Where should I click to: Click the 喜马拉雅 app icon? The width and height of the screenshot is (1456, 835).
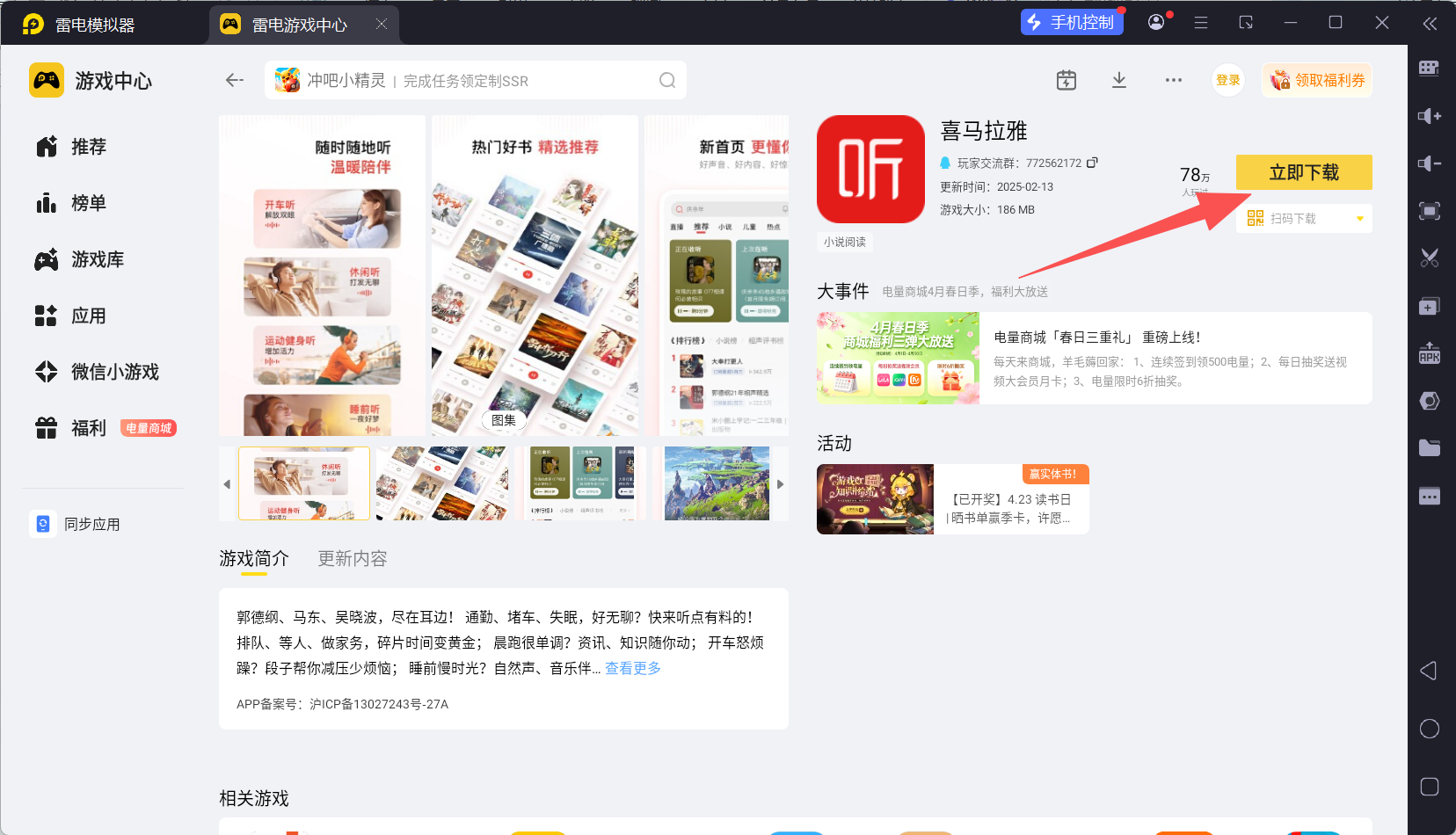point(870,169)
